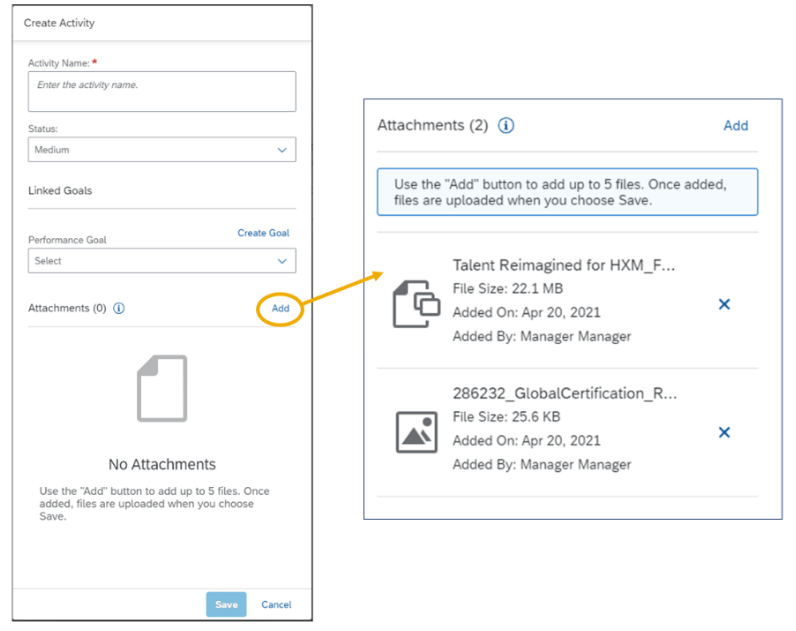Click the Create Activity dialog title
The height and width of the screenshot is (631, 796).
60,22
